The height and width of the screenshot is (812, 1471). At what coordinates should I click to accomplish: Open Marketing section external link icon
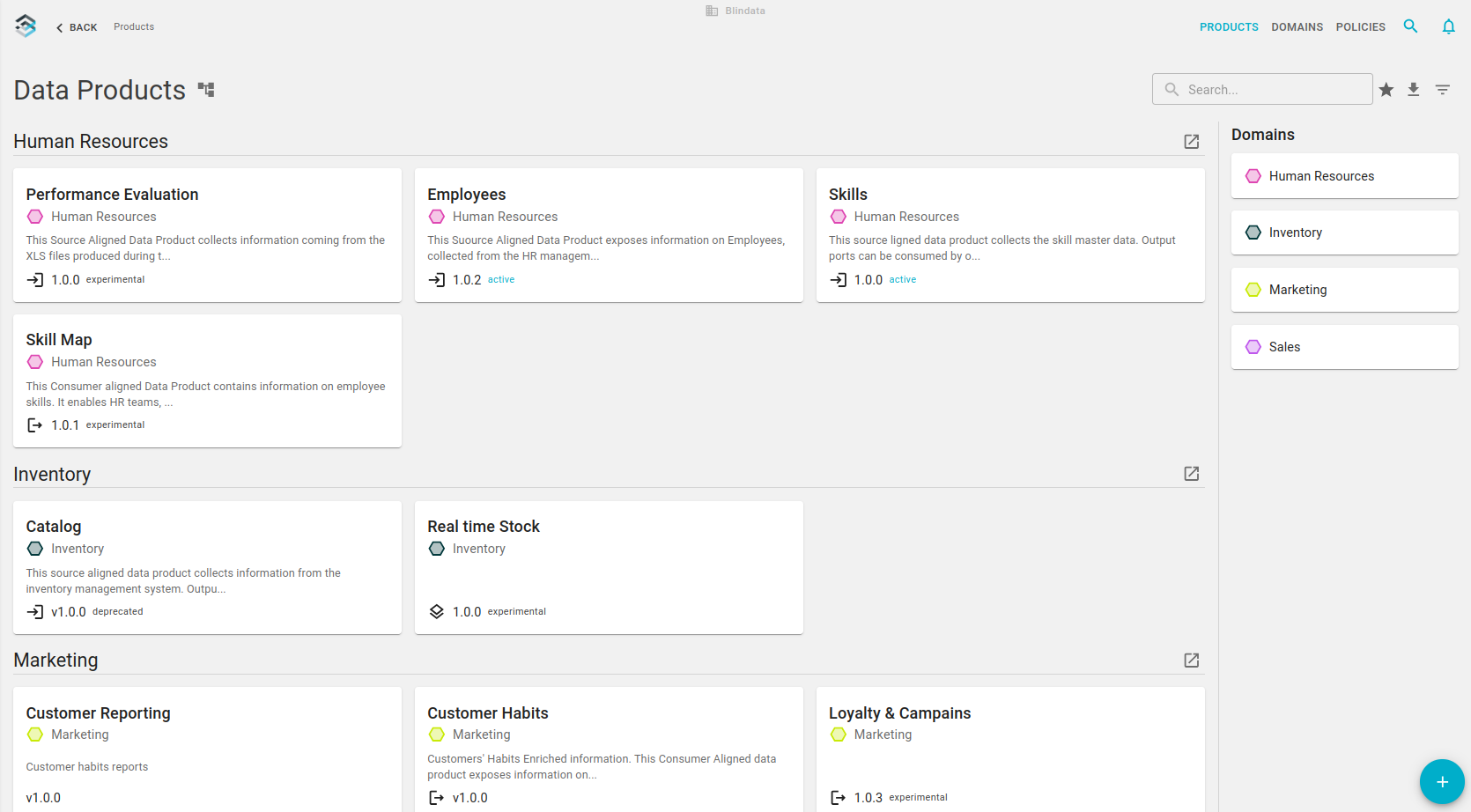click(1192, 661)
